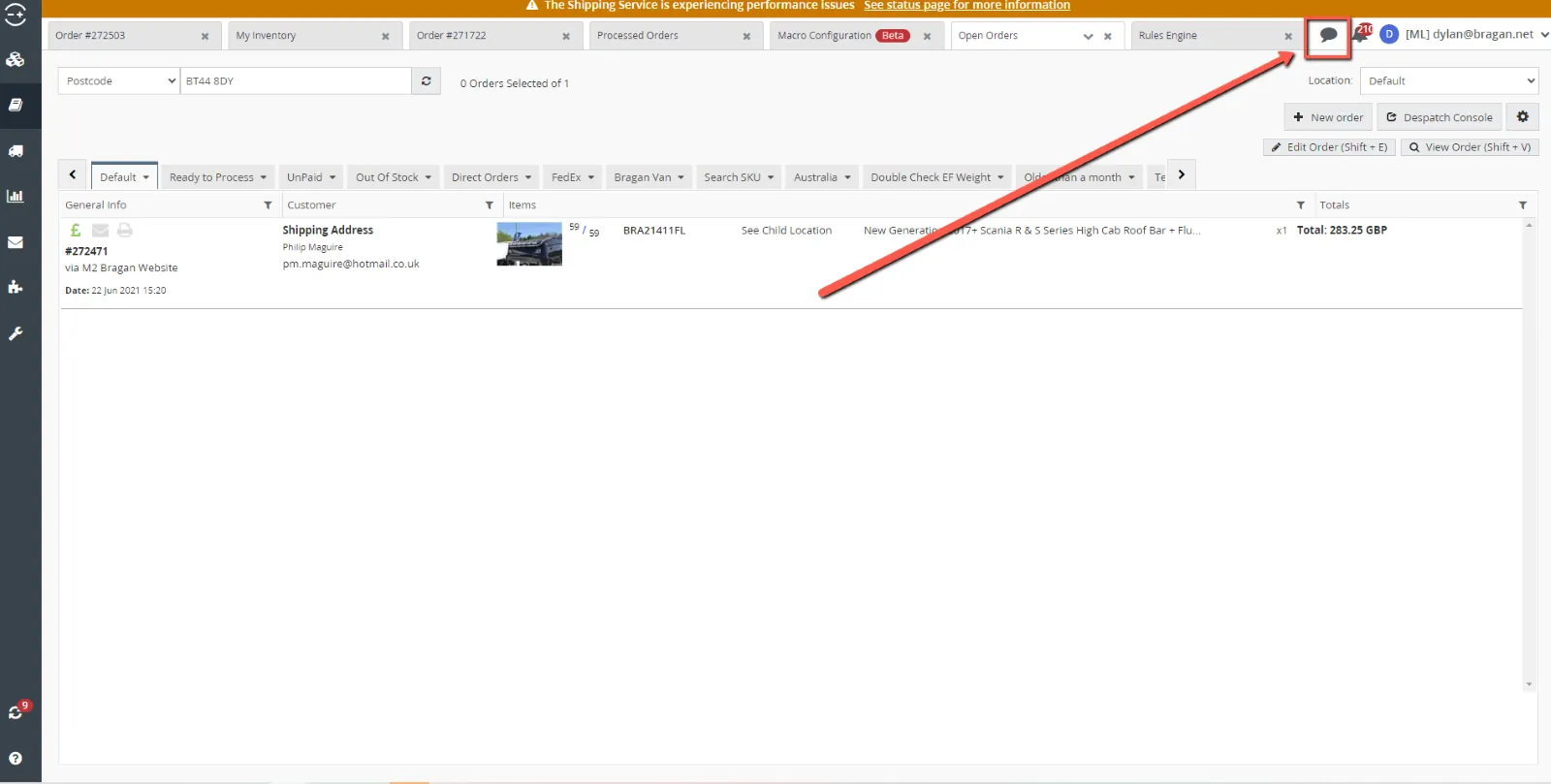Filter the Items column
This screenshot has width=1551, height=784.
[1301, 205]
